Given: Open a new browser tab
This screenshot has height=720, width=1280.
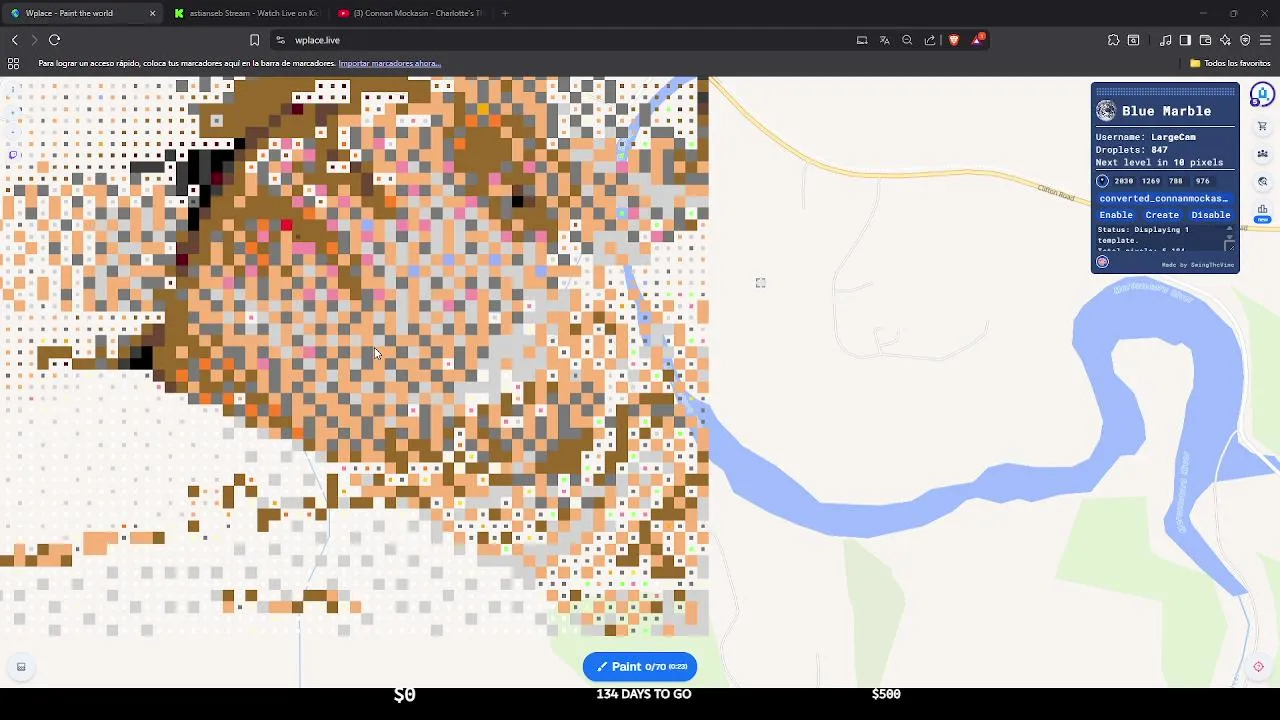Looking at the screenshot, I should [x=505, y=13].
